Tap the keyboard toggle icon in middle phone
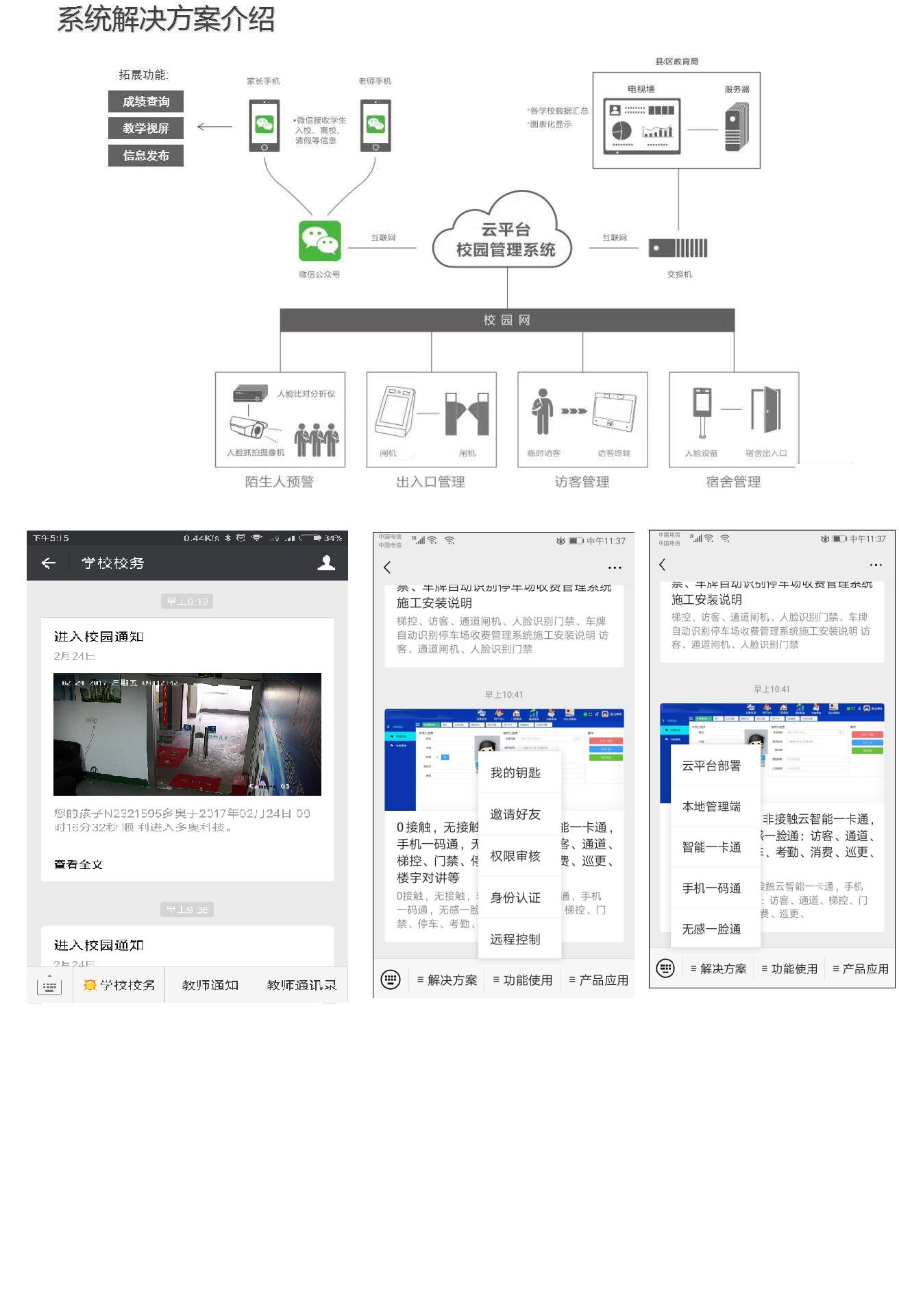The image size is (899, 1316). tap(391, 979)
